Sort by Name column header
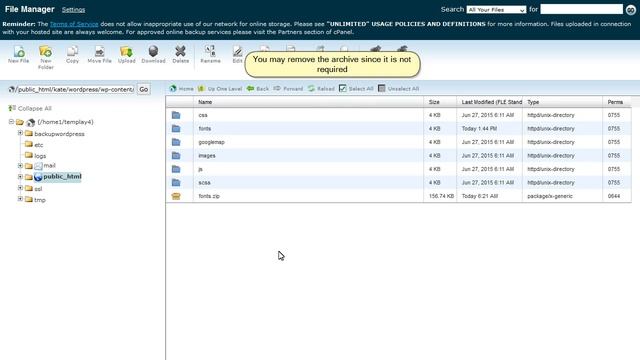This screenshot has height=360, width=640. [x=309, y=102]
